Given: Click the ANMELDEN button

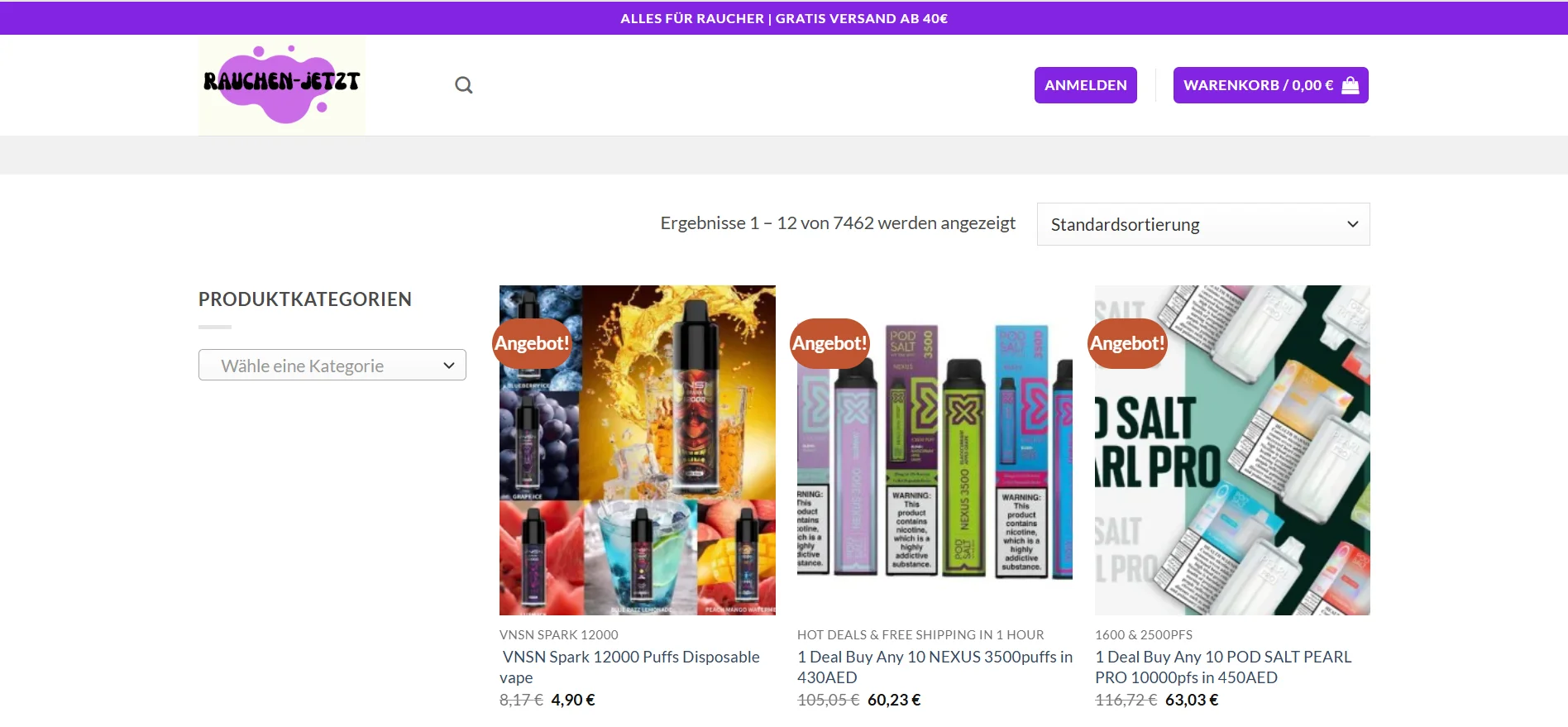Looking at the screenshot, I should [x=1085, y=85].
